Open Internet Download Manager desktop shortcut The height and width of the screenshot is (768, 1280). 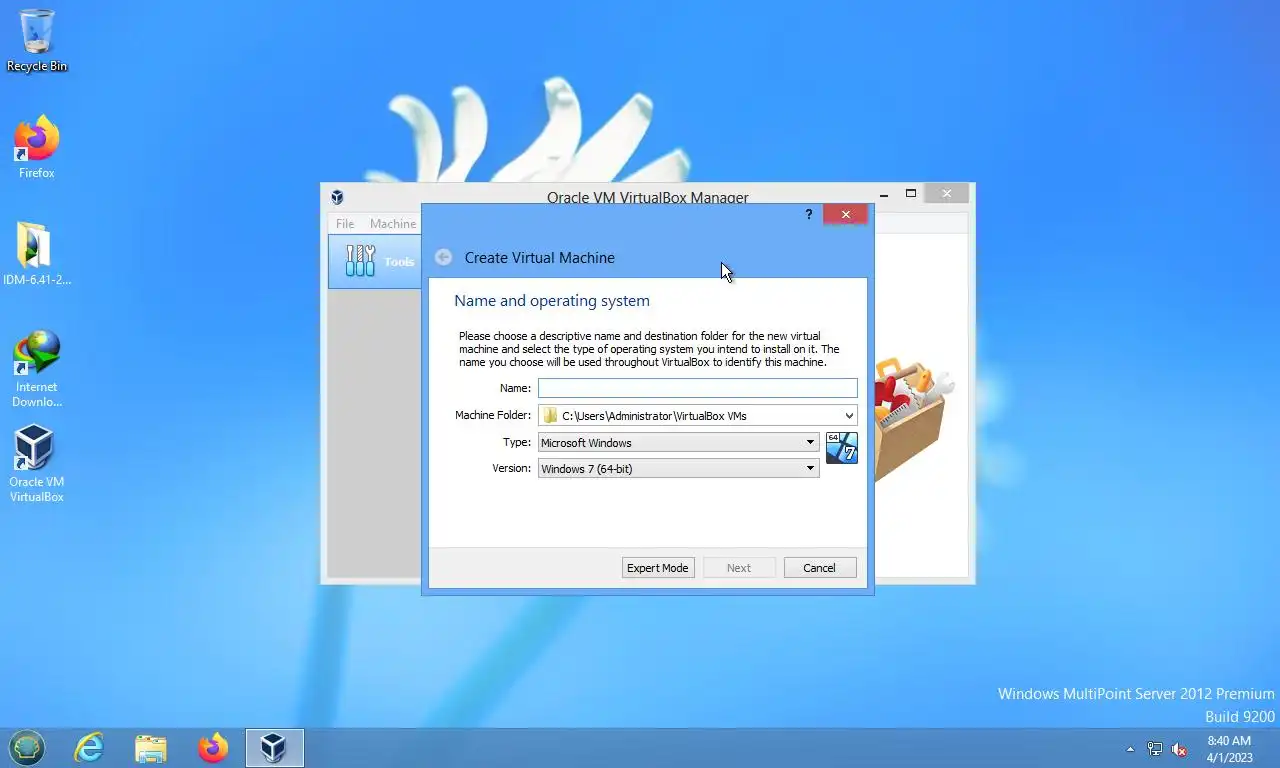pyautogui.click(x=37, y=369)
